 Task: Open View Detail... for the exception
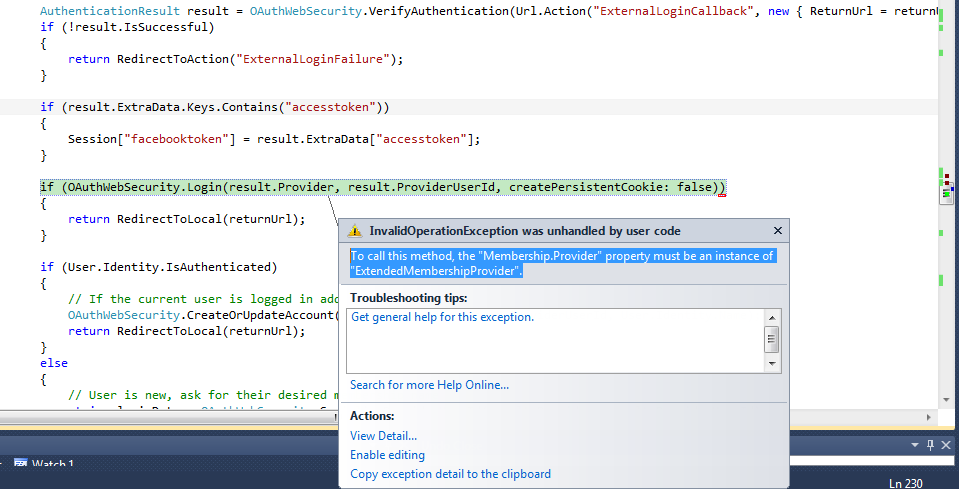click(x=383, y=436)
